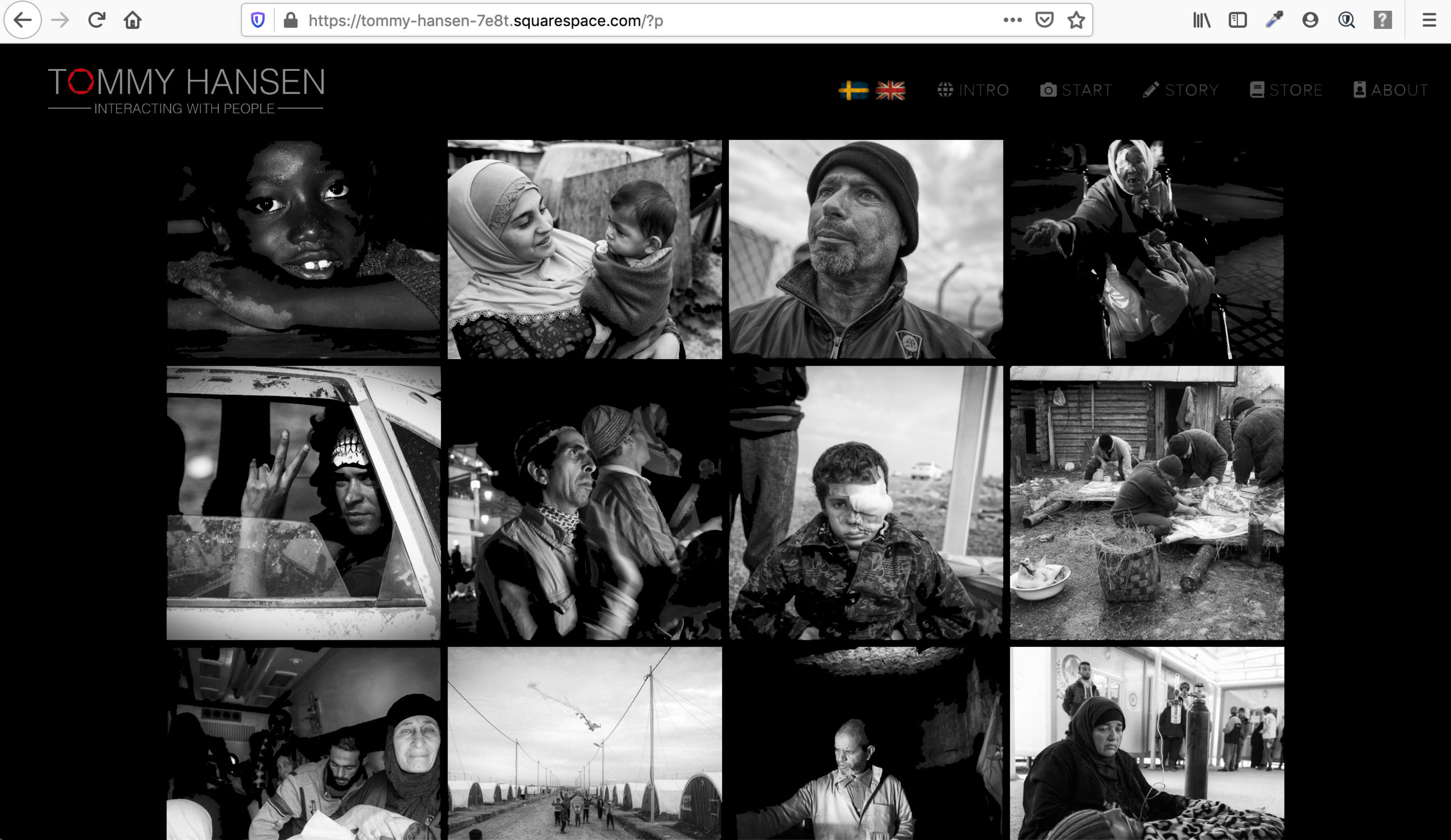
Task: Reload the current page
Action: click(96, 20)
